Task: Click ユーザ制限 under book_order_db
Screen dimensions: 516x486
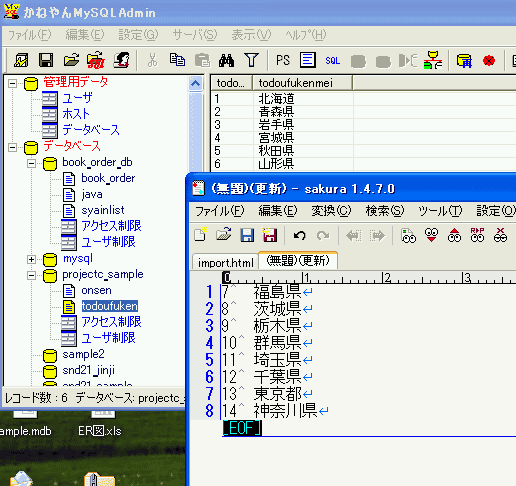Action: coord(108,242)
